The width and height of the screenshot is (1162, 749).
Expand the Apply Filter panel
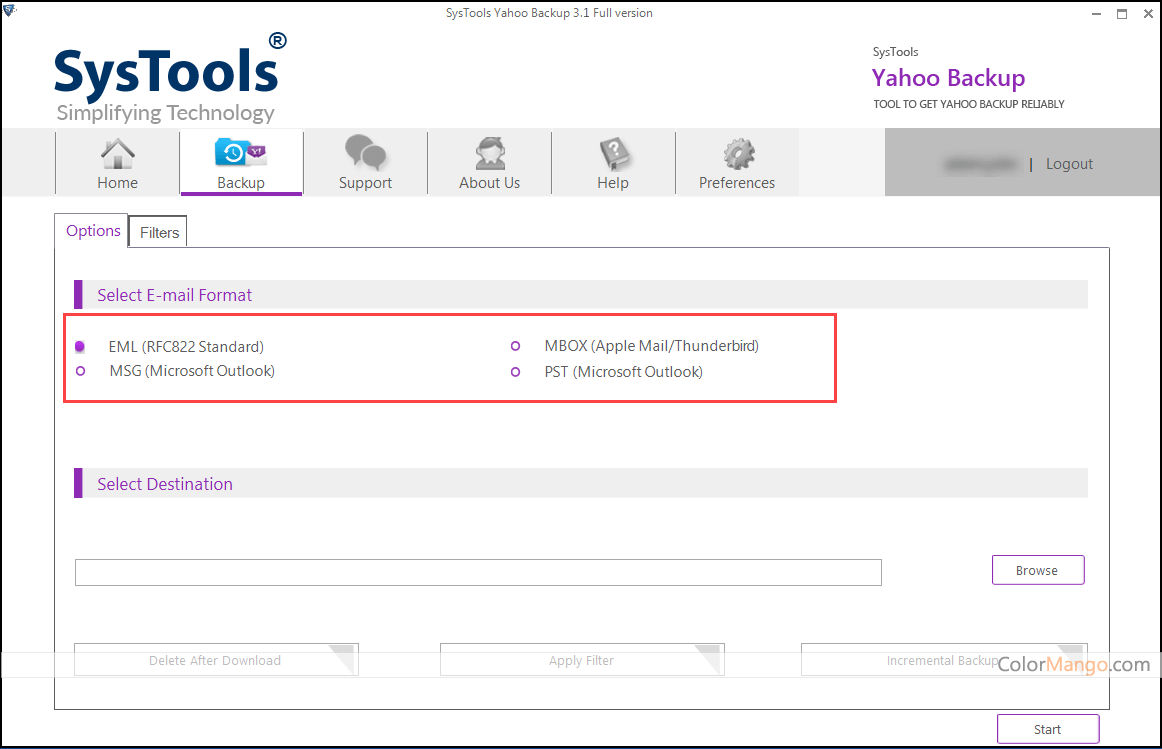pyautogui.click(x=581, y=660)
